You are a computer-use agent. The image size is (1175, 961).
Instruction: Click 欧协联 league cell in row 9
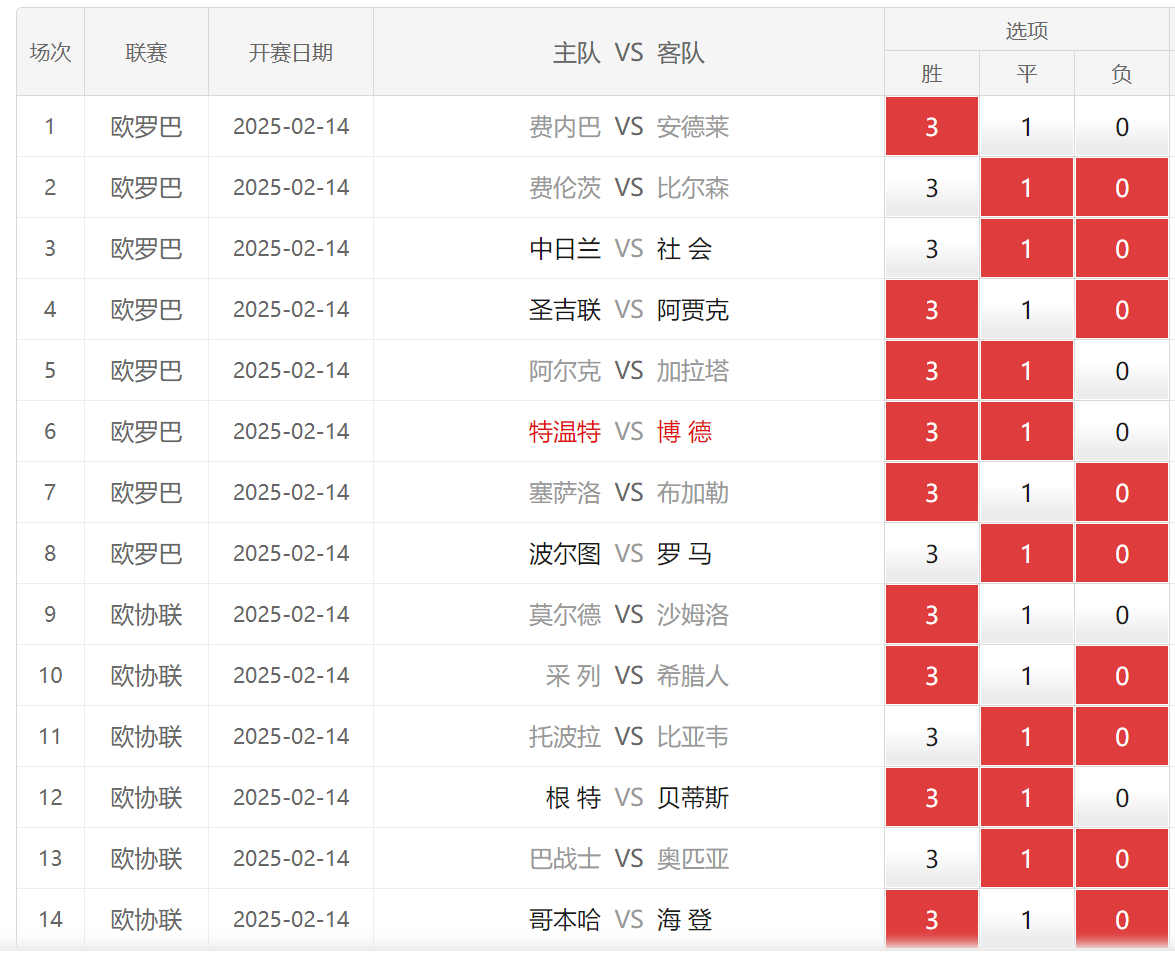tap(146, 615)
